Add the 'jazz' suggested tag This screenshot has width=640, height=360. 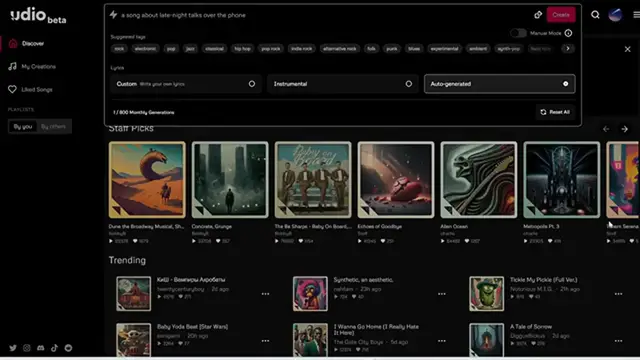click(190, 49)
